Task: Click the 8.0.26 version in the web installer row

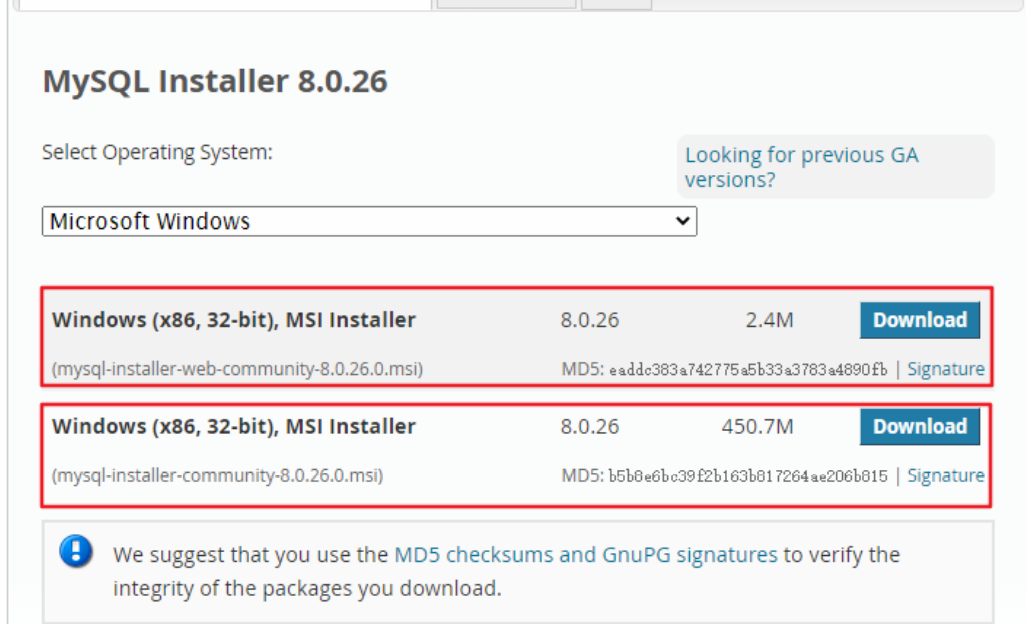Action: click(x=590, y=320)
